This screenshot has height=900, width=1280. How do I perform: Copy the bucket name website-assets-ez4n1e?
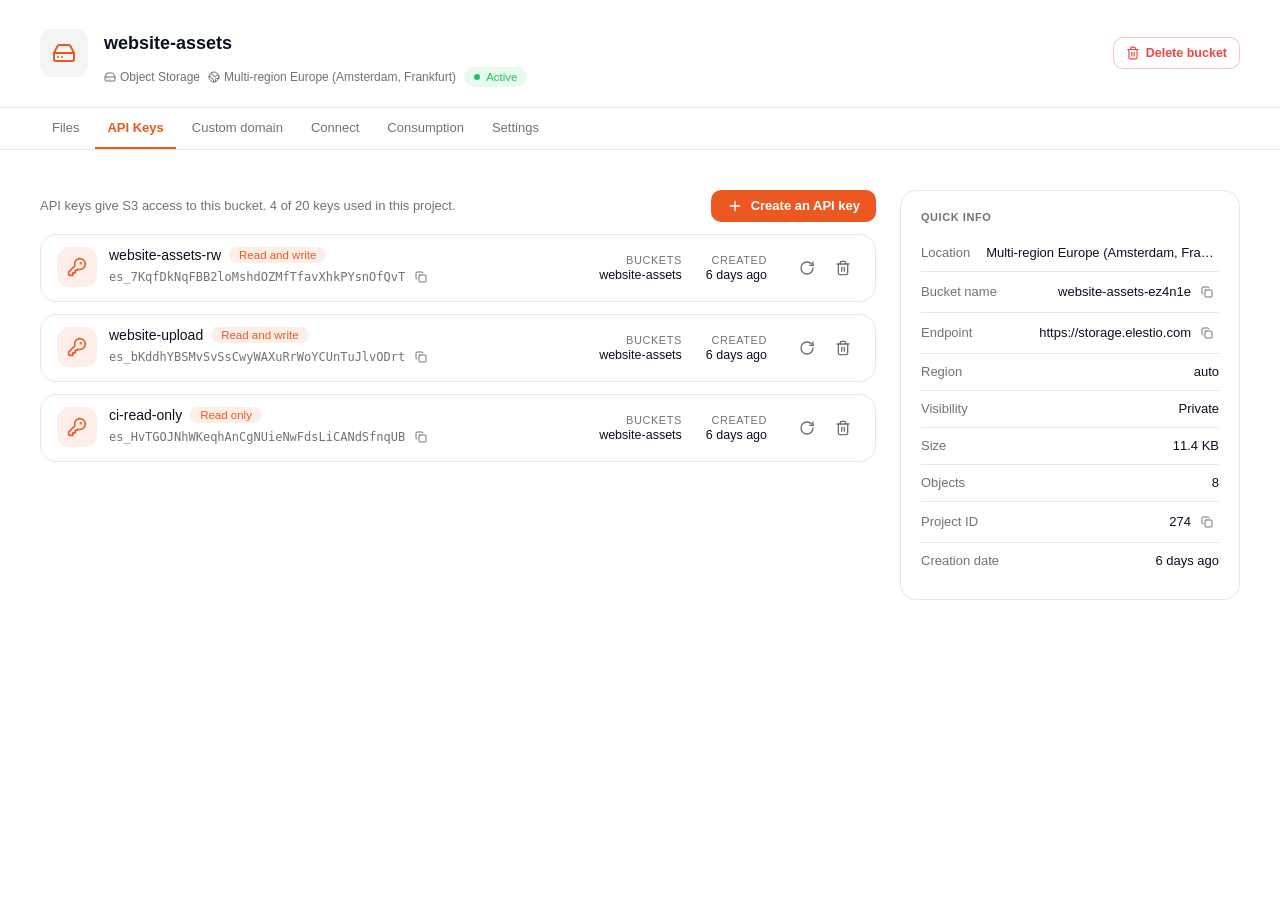pyautogui.click(x=1207, y=292)
